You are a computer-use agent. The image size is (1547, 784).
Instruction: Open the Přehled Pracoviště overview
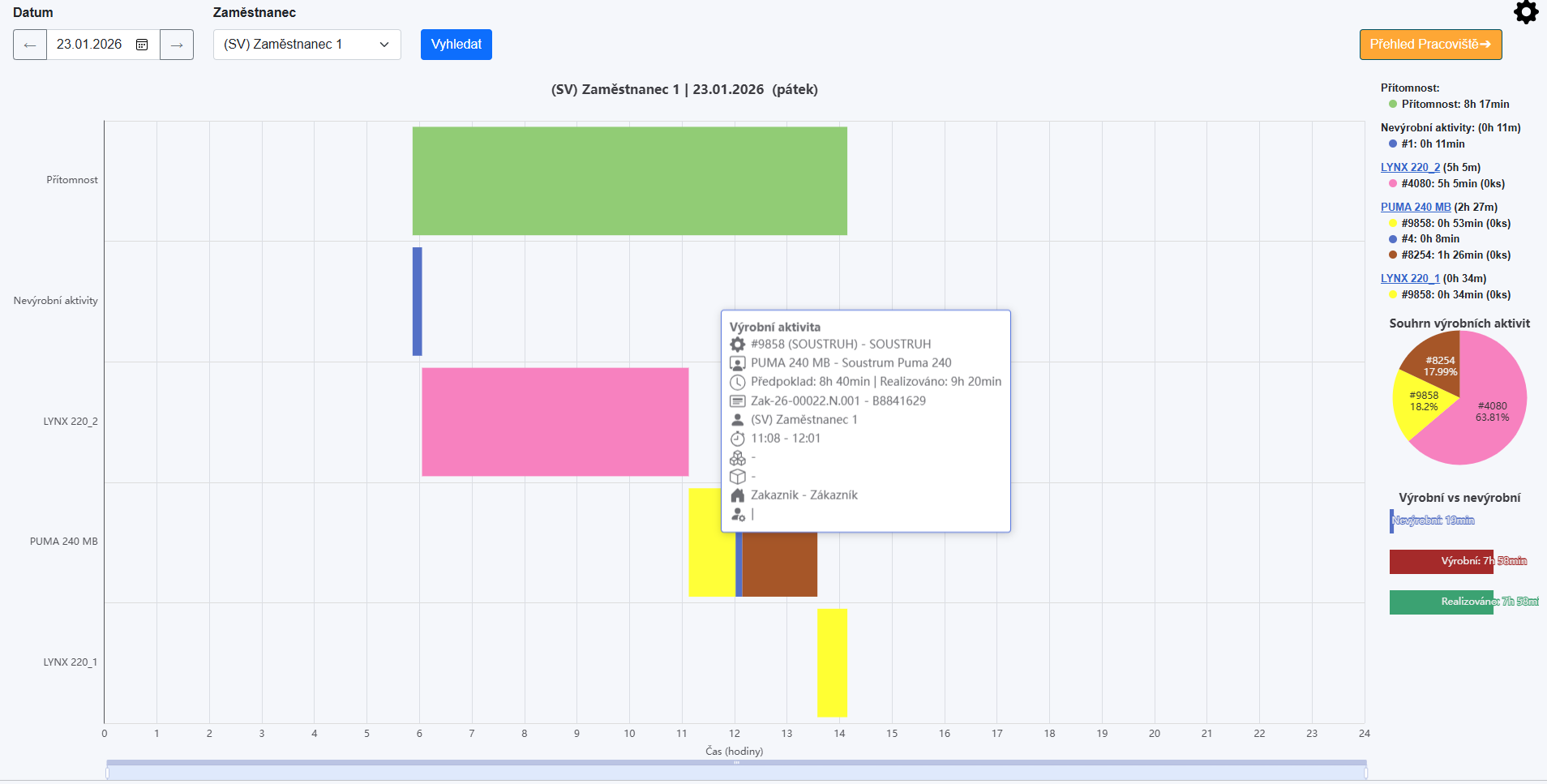(1430, 45)
